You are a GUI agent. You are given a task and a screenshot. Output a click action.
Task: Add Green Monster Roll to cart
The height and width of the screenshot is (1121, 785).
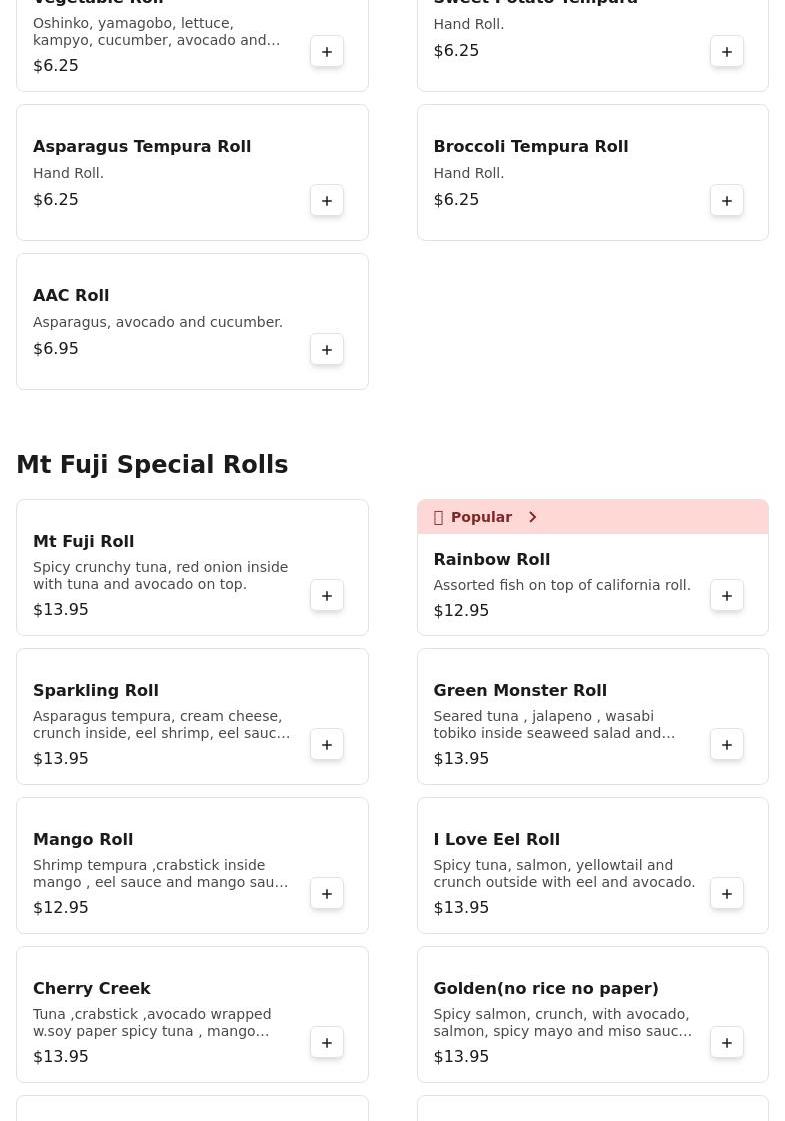click(x=727, y=745)
